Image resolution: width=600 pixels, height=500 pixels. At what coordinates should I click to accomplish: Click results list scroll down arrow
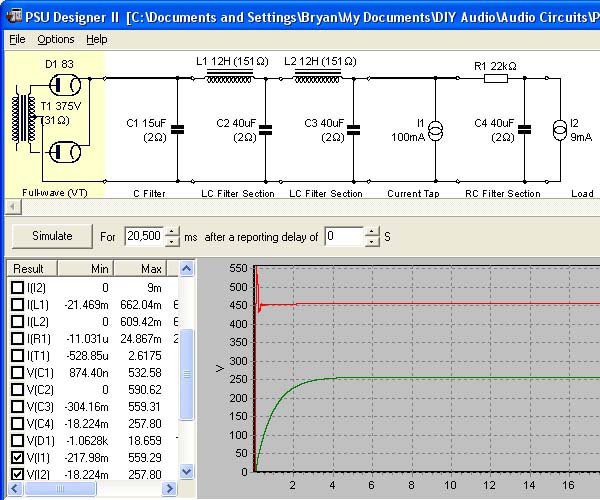point(186,471)
